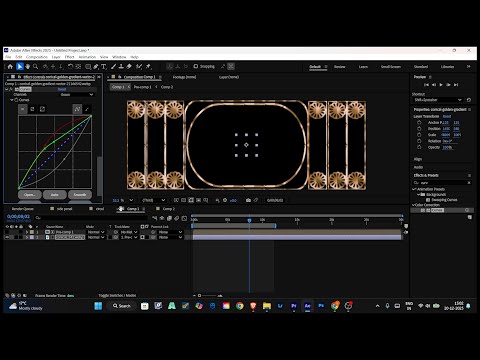Screen dimensions: 480x360
Task: Select the Rotation tool
Action: (70, 67)
